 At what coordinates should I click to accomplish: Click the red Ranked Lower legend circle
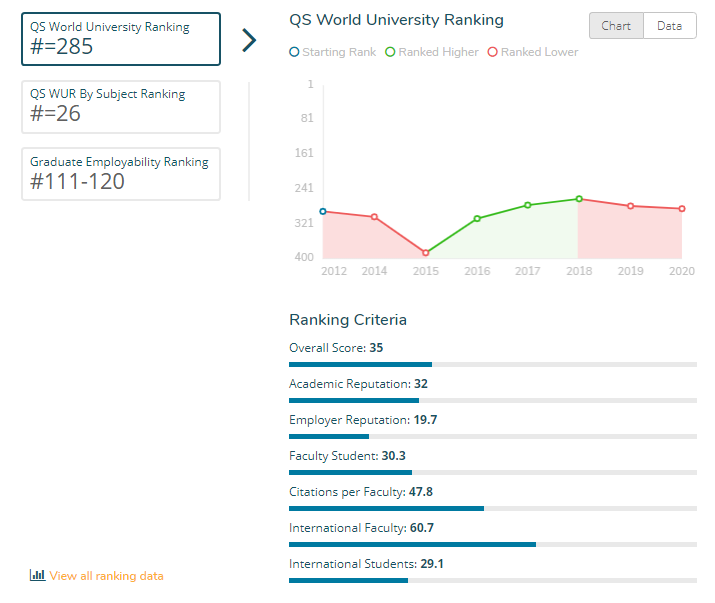tap(492, 52)
